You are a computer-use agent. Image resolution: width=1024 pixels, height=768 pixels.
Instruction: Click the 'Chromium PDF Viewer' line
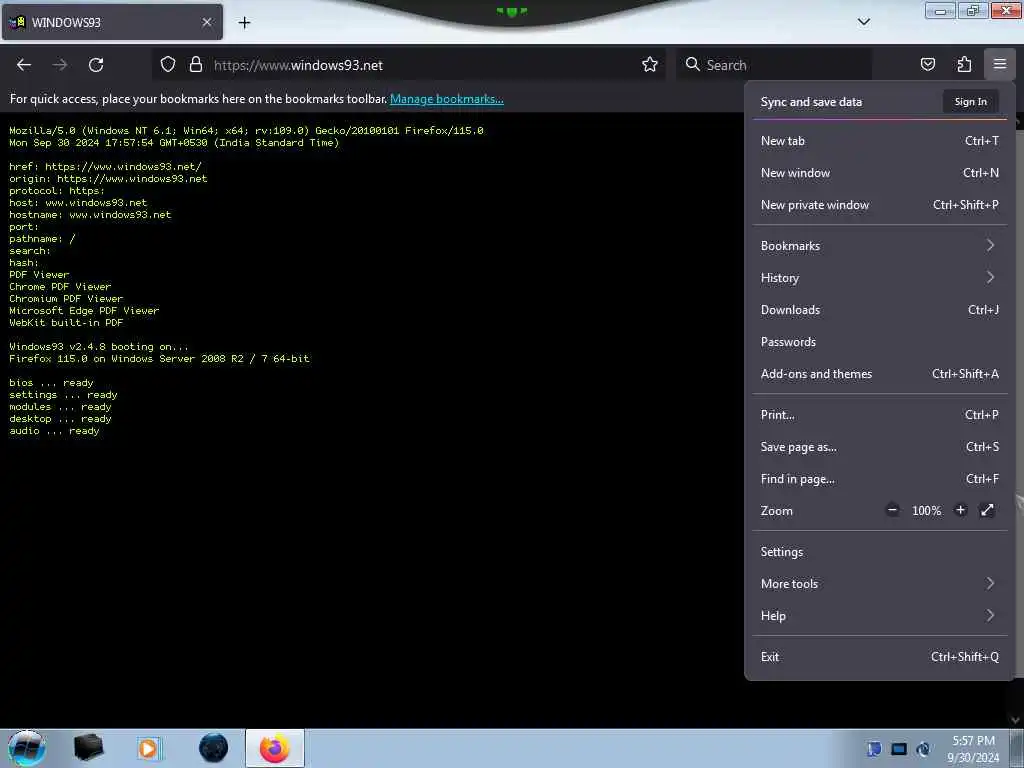(66, 298)
